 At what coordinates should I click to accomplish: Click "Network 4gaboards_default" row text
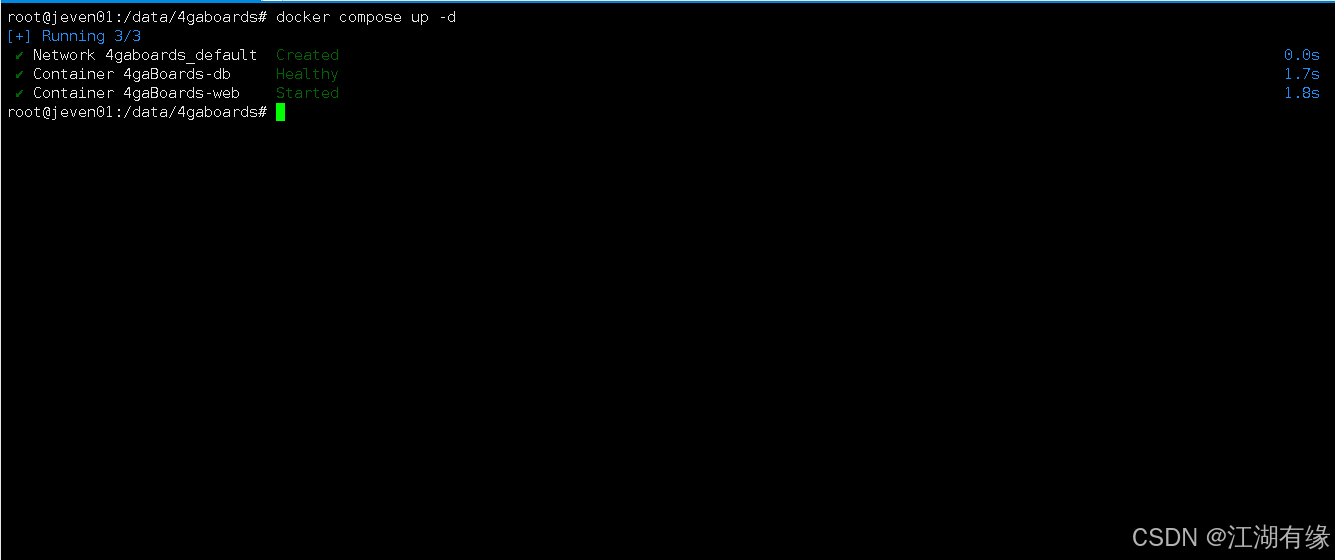145,55
